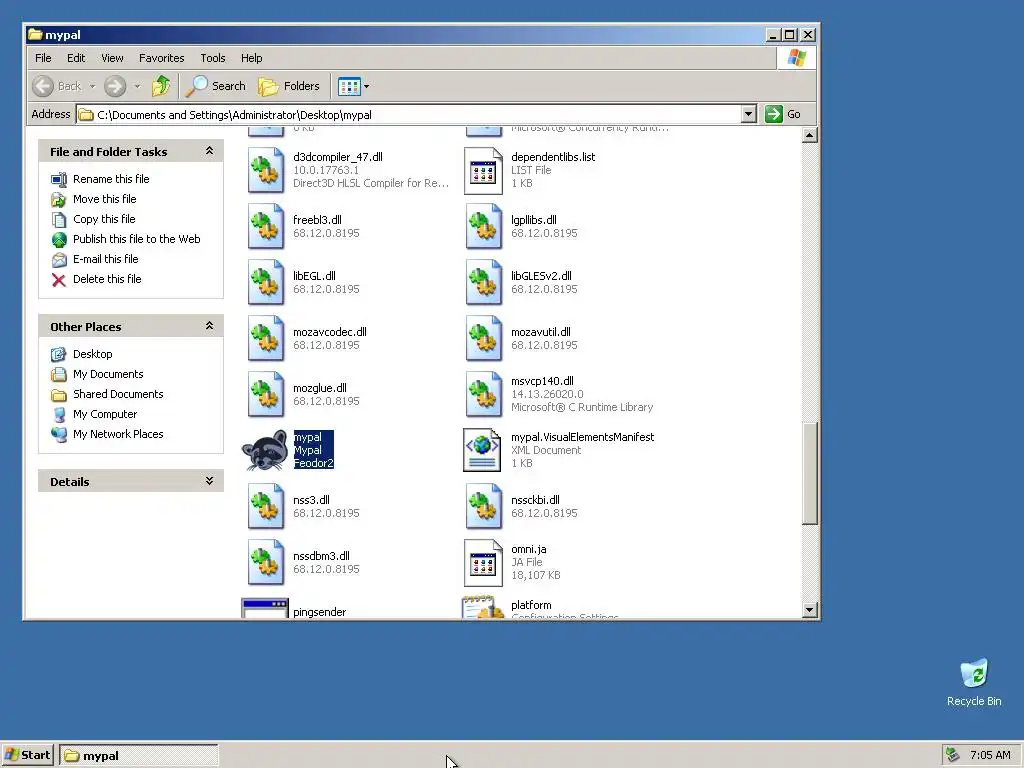Click E-mail this file link
Image resolution: width=1024 pixels, height=768 pixels.
[x=105, y=259]
